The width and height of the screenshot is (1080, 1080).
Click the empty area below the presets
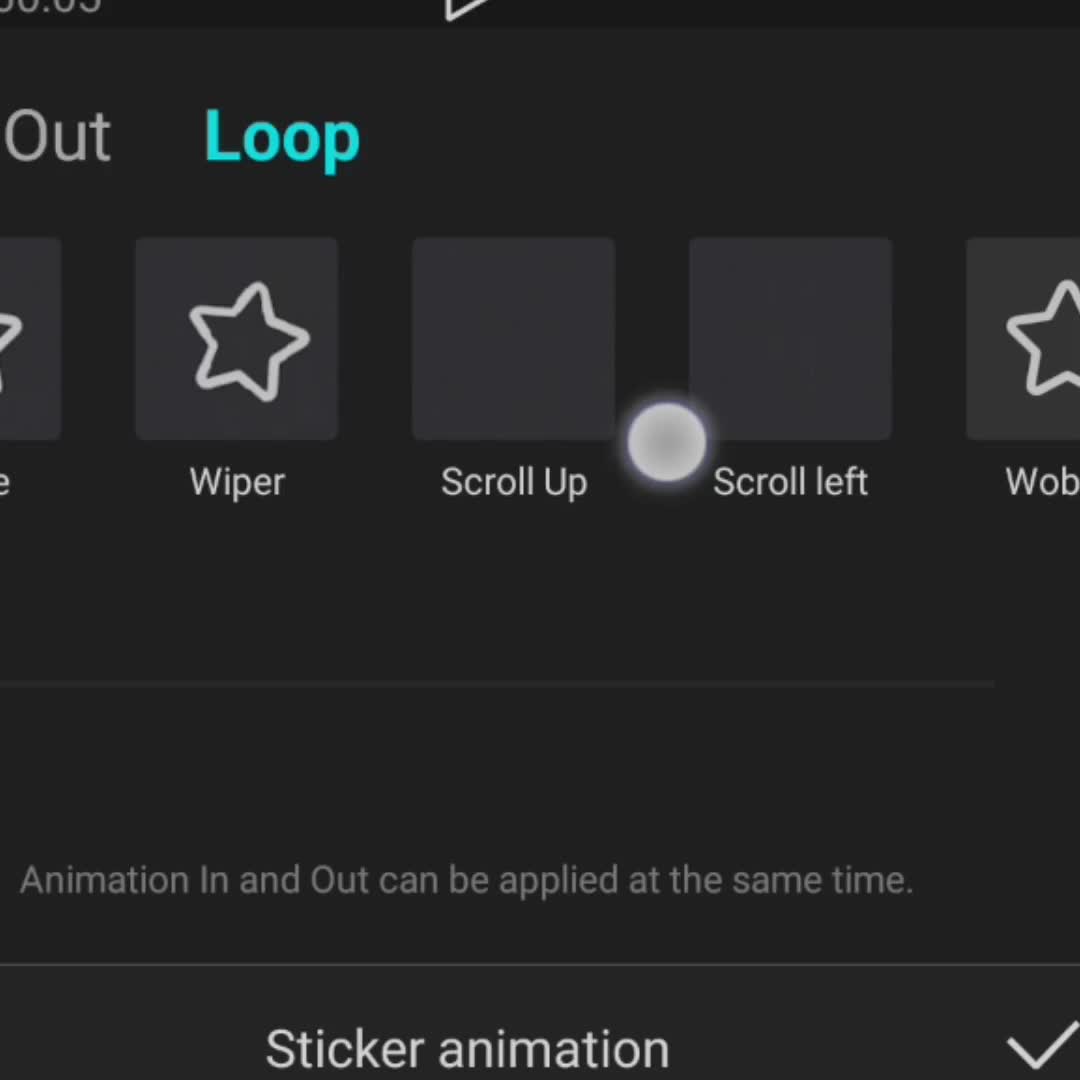click(x=500, y=590)
